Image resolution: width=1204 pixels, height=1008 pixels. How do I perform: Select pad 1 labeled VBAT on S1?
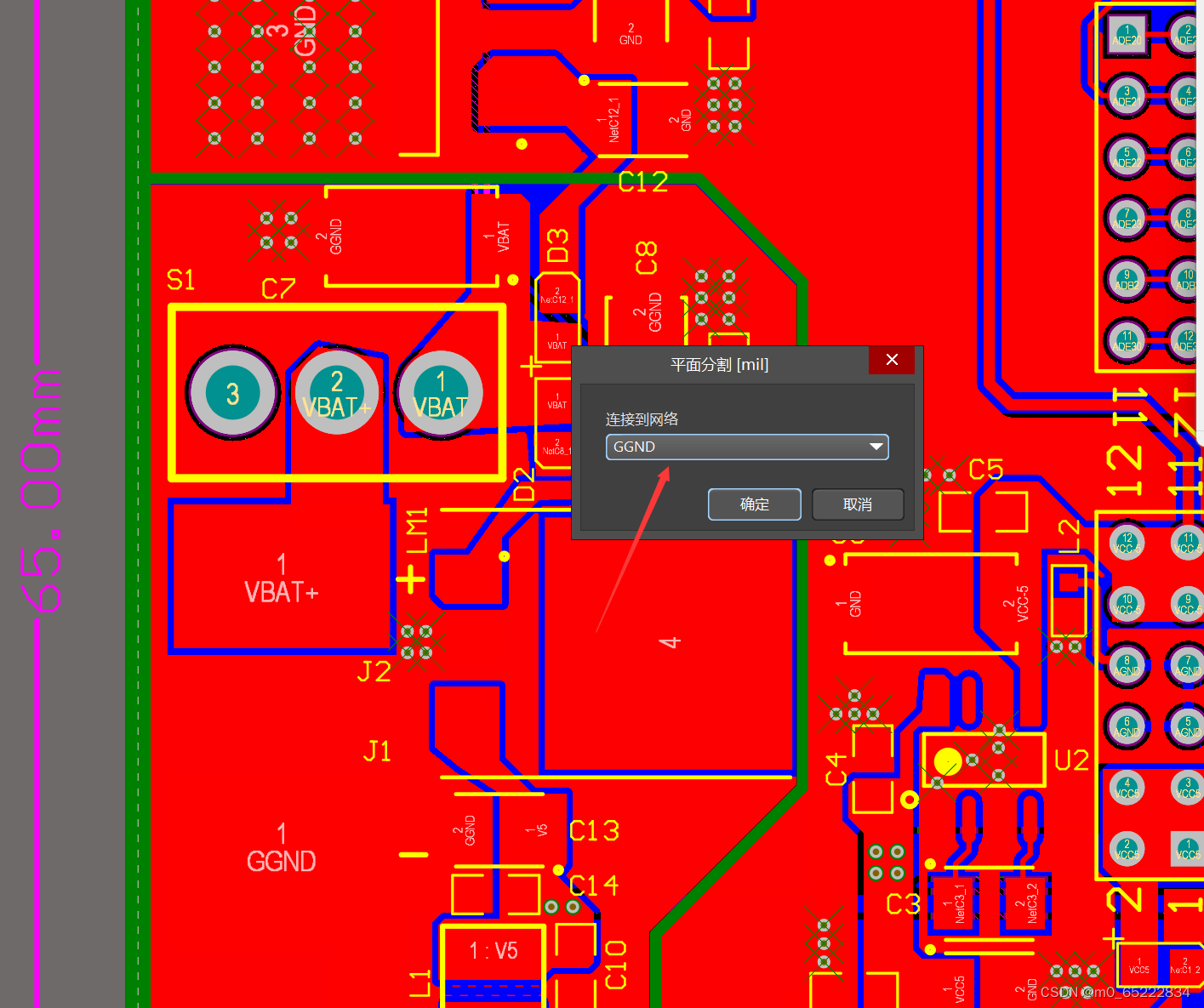pos(440,393)
